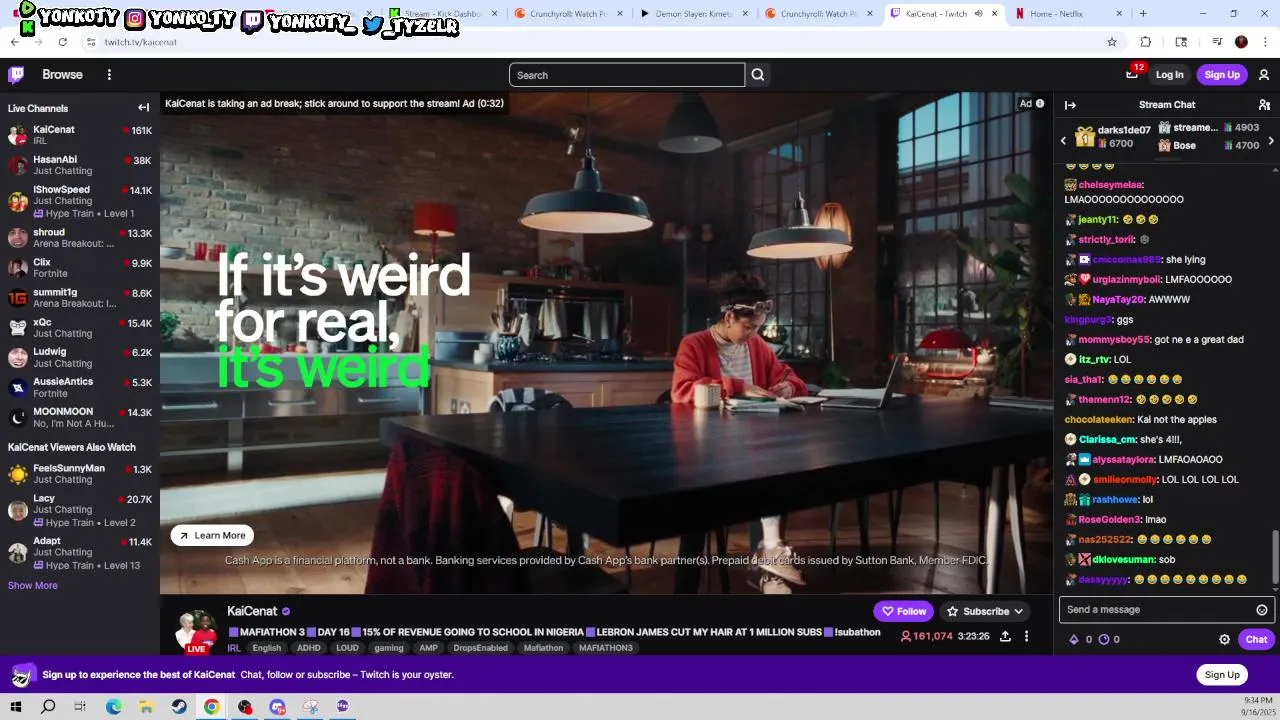1280x720 pixels.
Task: Mute audio on KaiCenat Twitch tab
Action: click(978, 14)
